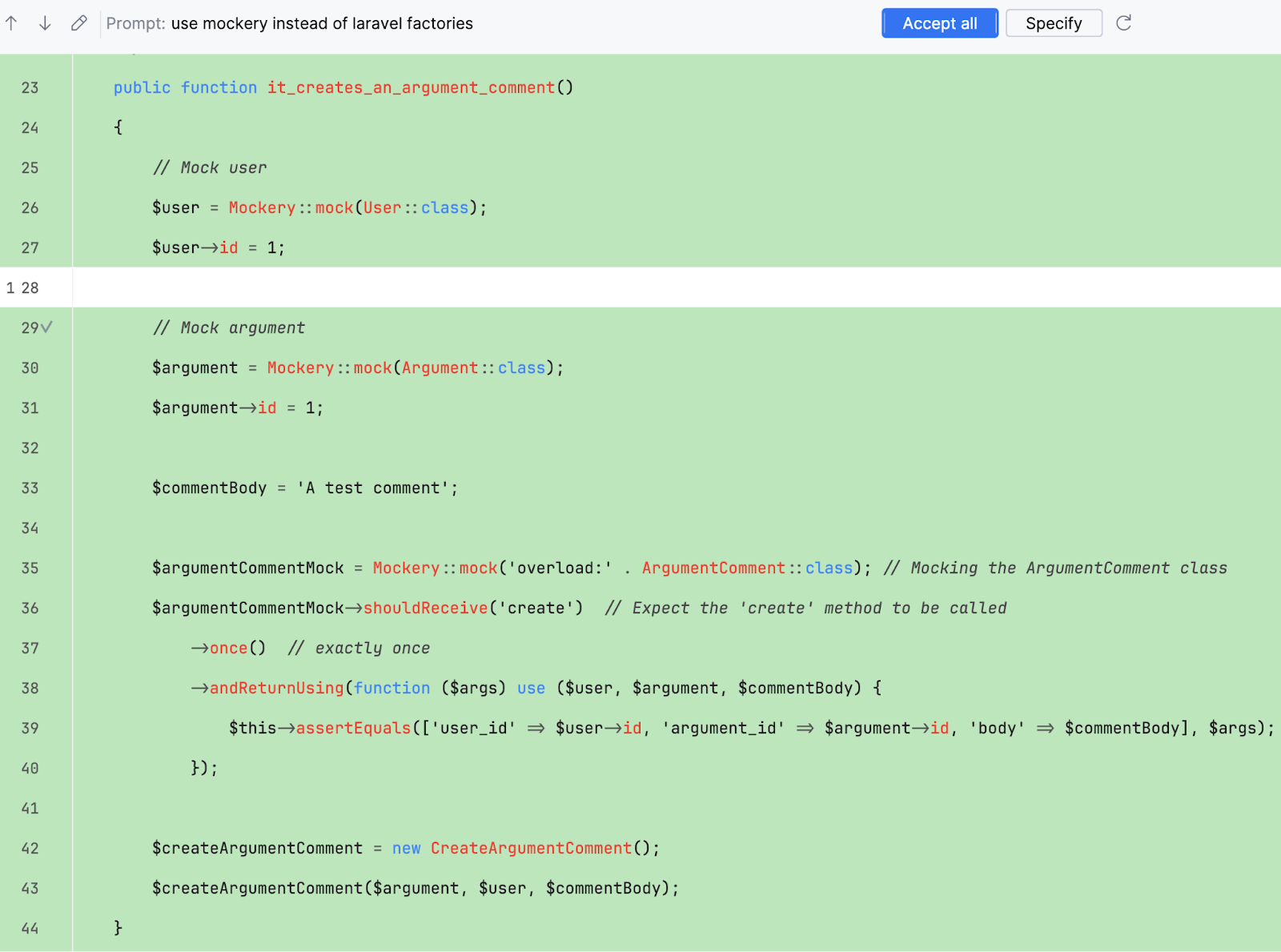Click the 'A test comment' string
Image resolution: width=1281 pixels, height=952 pixels.
[376, 488]
